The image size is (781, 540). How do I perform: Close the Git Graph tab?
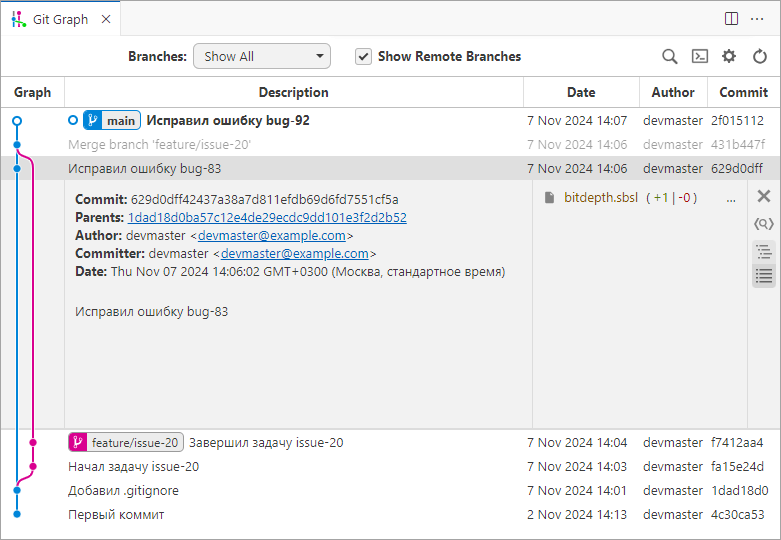[x=106, y=19]
